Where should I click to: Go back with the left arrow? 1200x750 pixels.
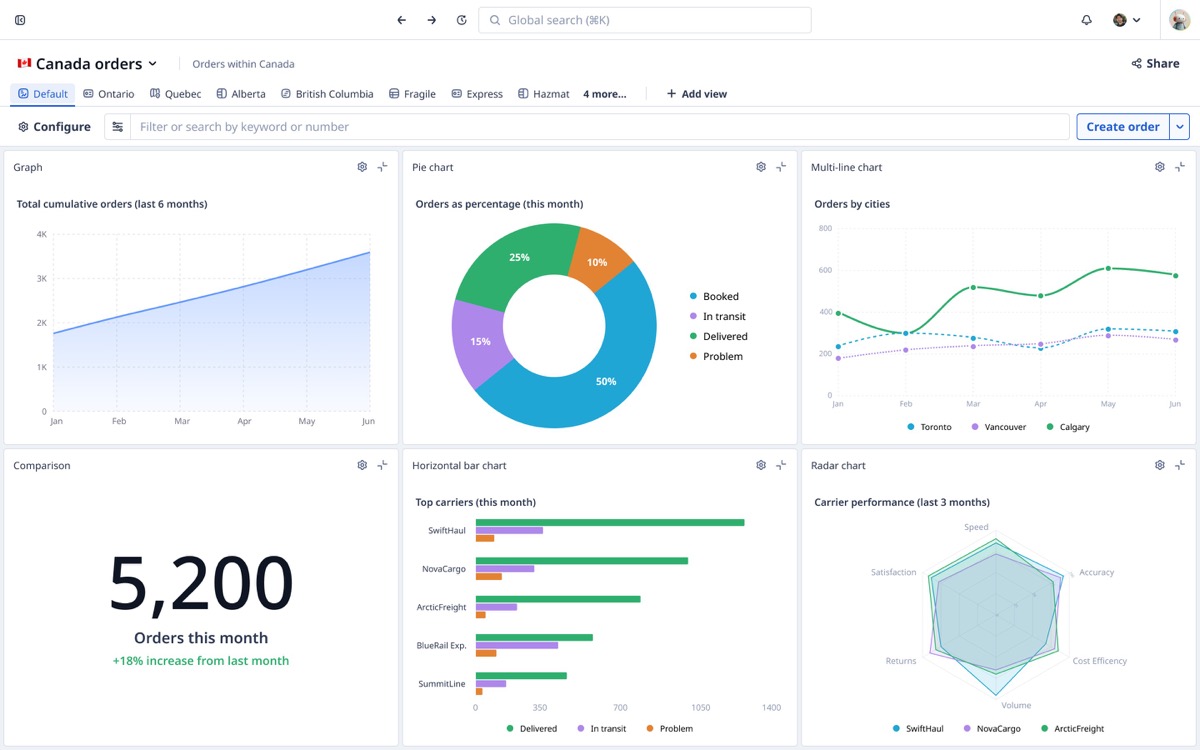[x=402, y=20]
